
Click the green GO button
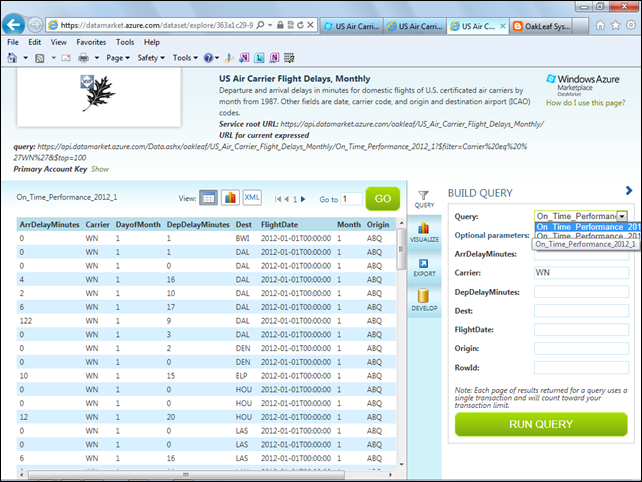pyautogui.click(x=382, y=199)
